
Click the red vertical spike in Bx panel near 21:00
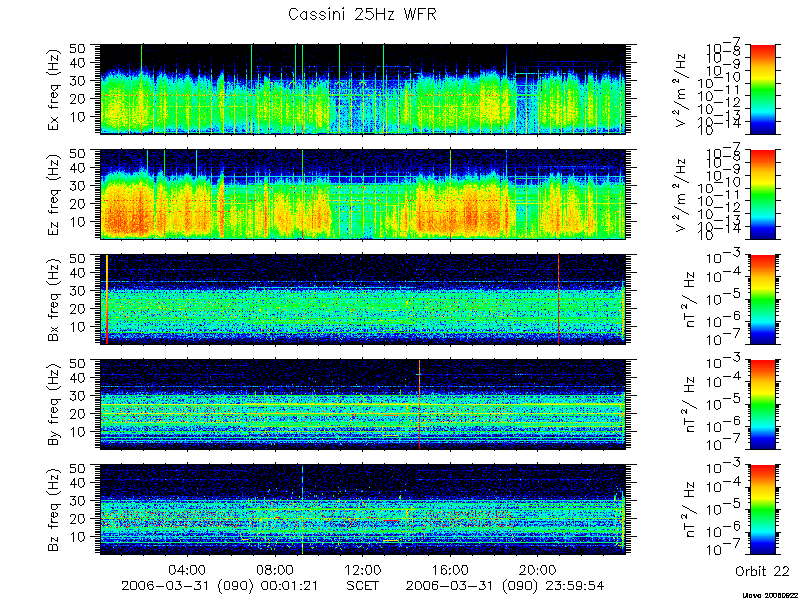[x=559, y=299]
